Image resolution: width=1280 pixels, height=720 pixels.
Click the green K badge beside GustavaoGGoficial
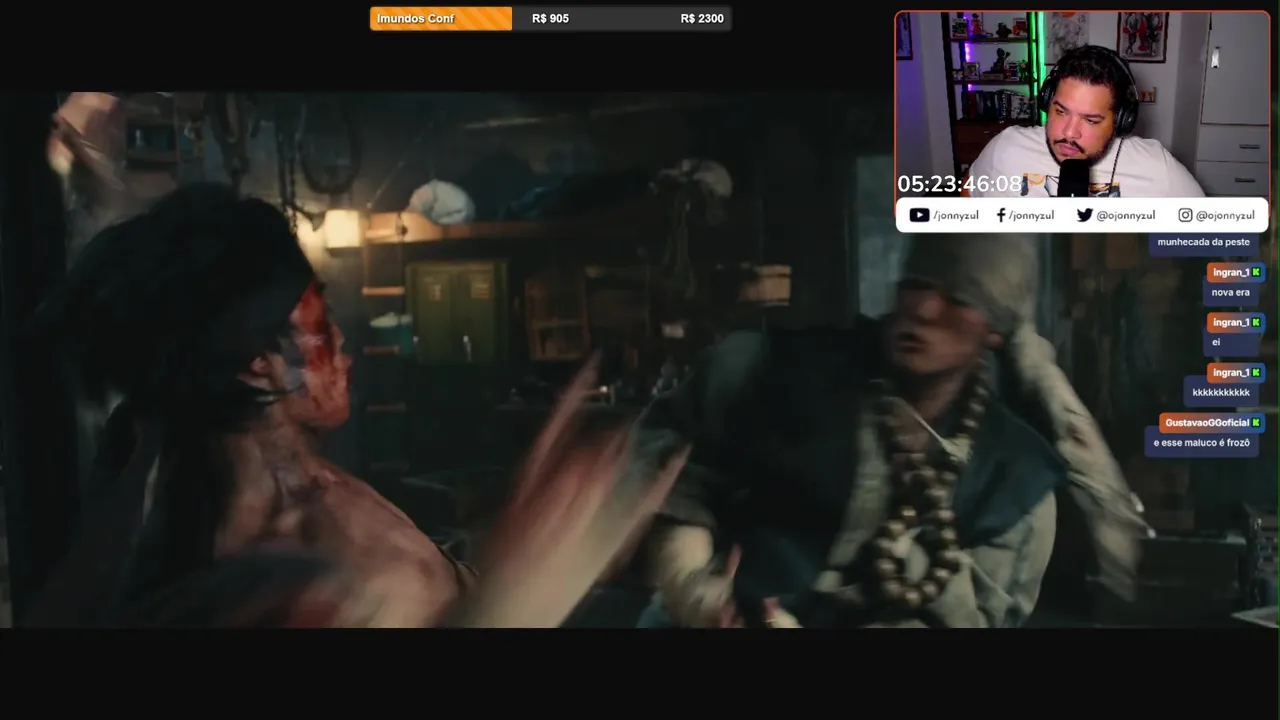click(1256, 422)
